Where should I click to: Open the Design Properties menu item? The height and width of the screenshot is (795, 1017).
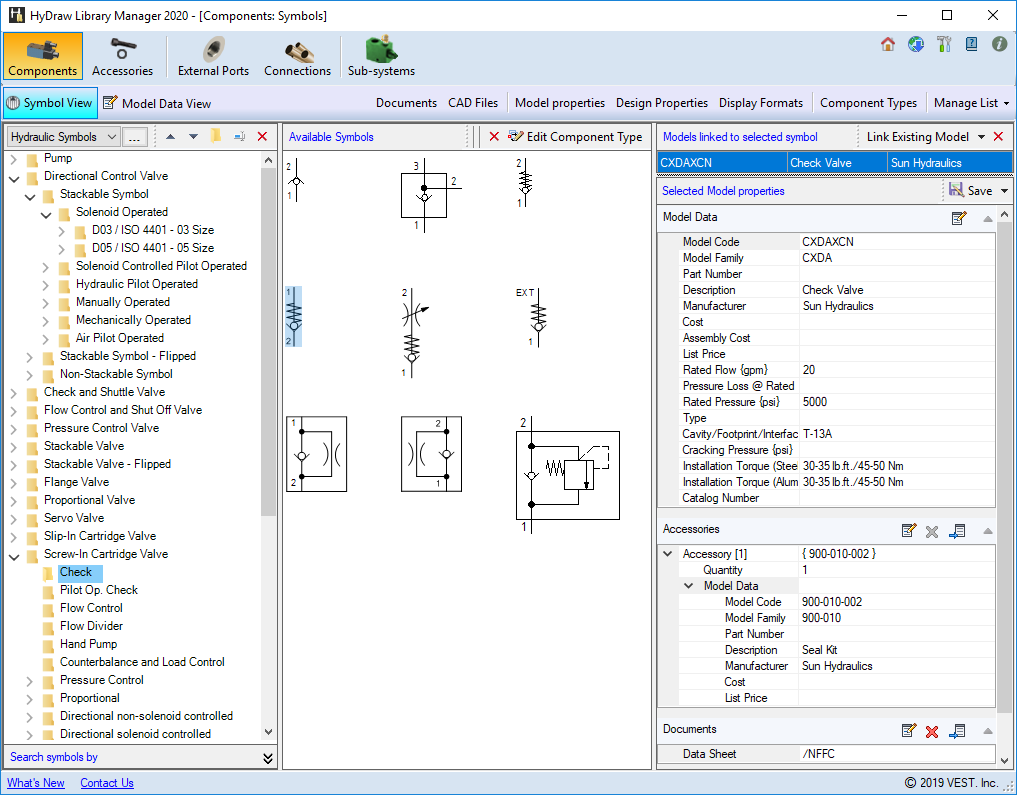tap(661, 103)
